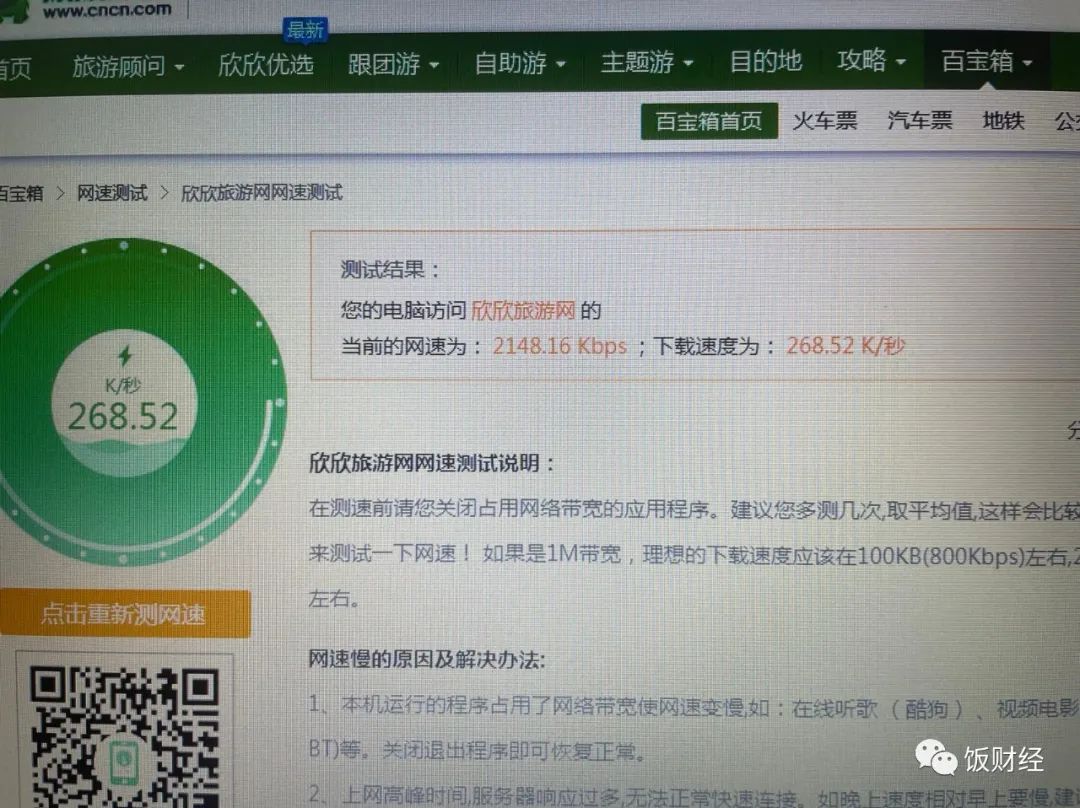Image resolution: width=1080 pixels, height=808 pixels.
Task: Select the 汽车票 tab
Action: pos(917,120)
